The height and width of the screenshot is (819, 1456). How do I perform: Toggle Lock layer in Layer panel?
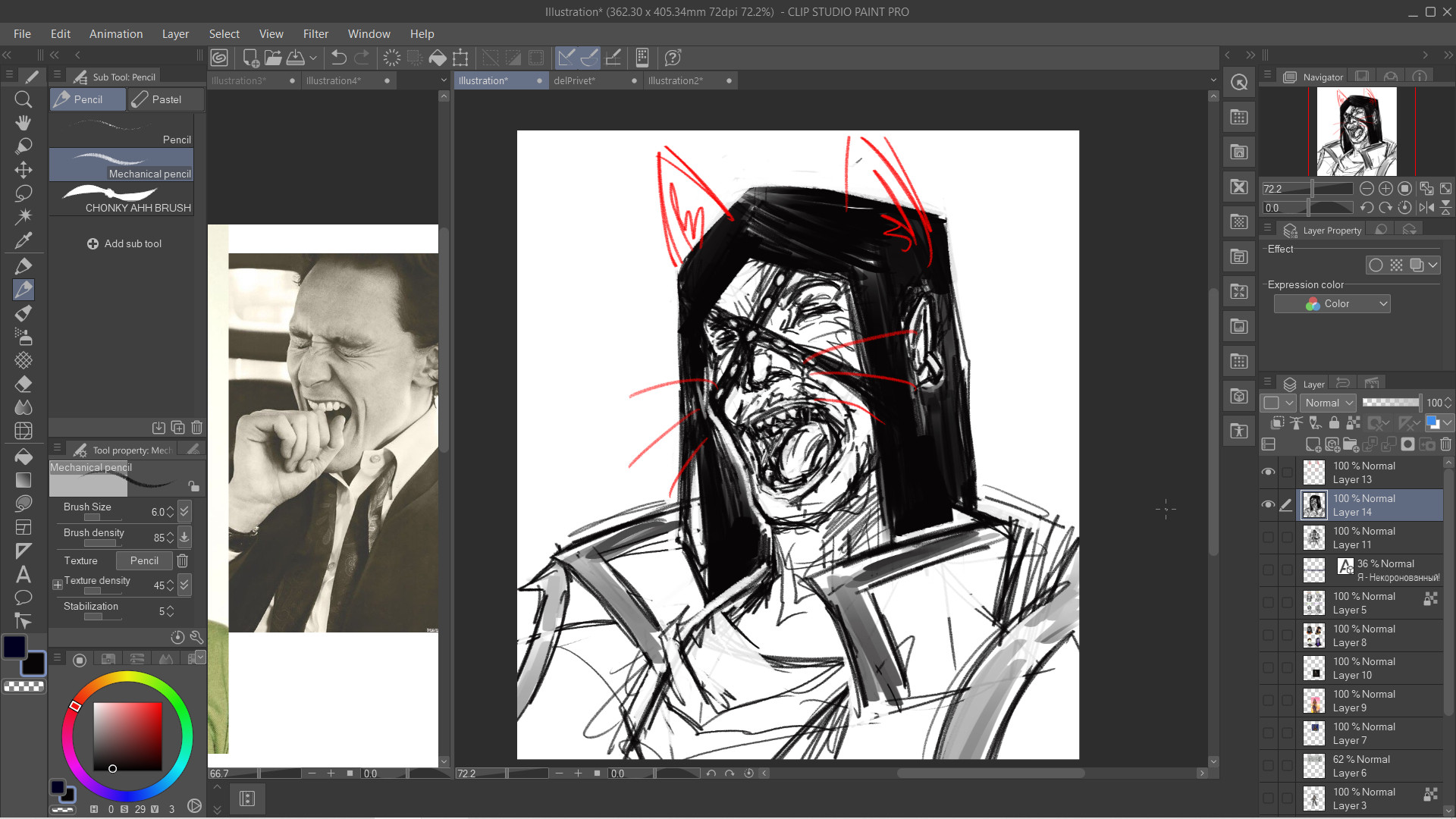click(1334, 423)
